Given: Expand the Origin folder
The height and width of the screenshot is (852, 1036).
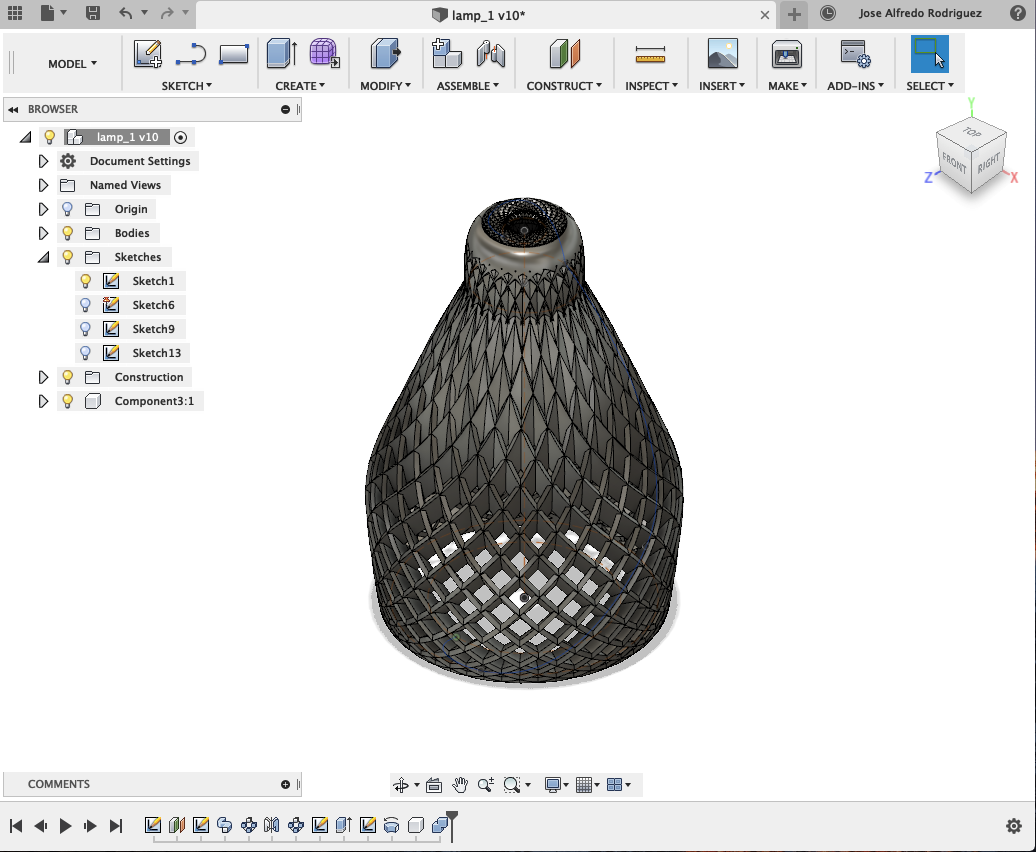Looking at the screenshot, I should (43, 209).
